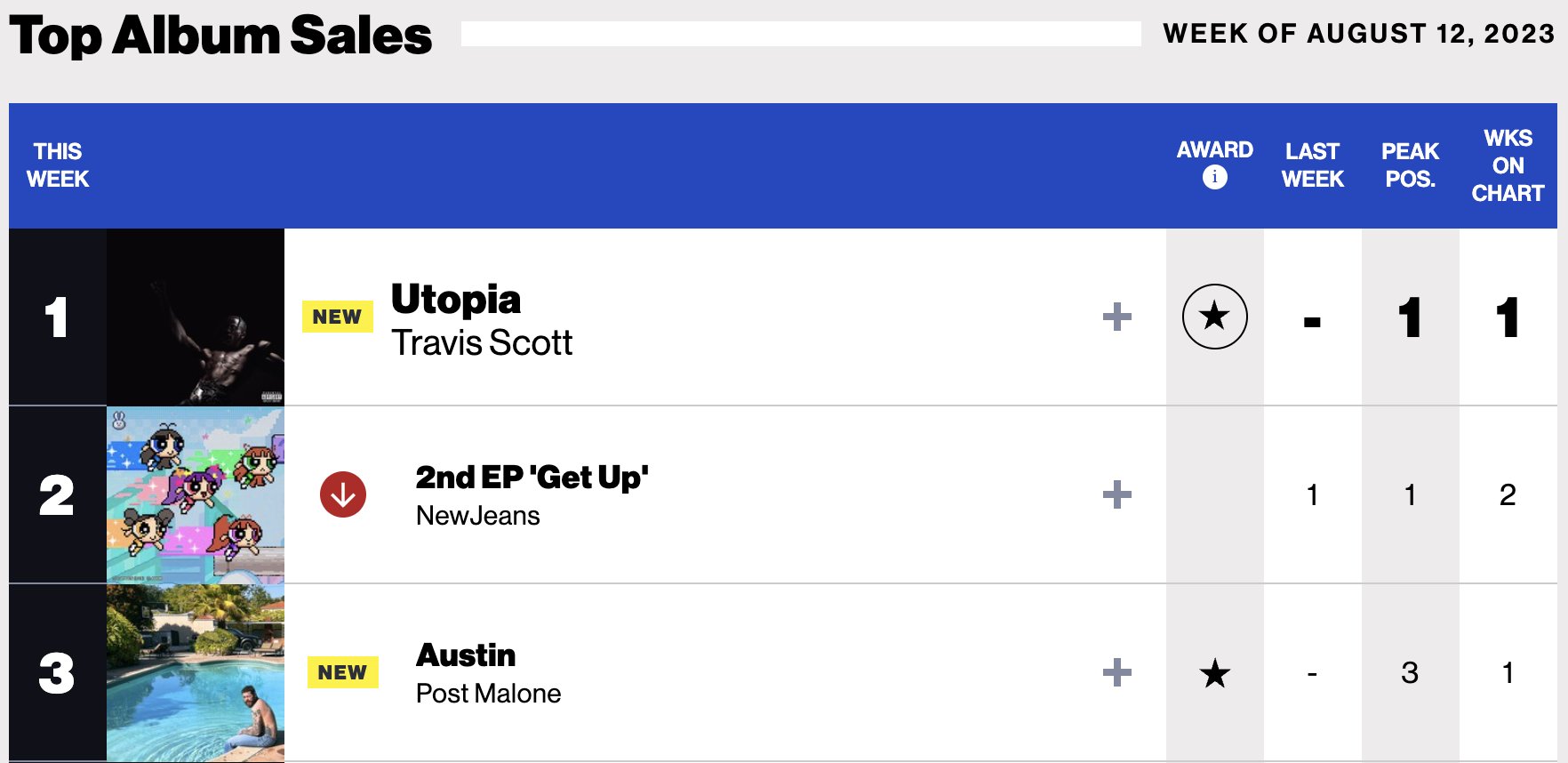Open the NewJeans Get Up cover art

coord(196,495)
